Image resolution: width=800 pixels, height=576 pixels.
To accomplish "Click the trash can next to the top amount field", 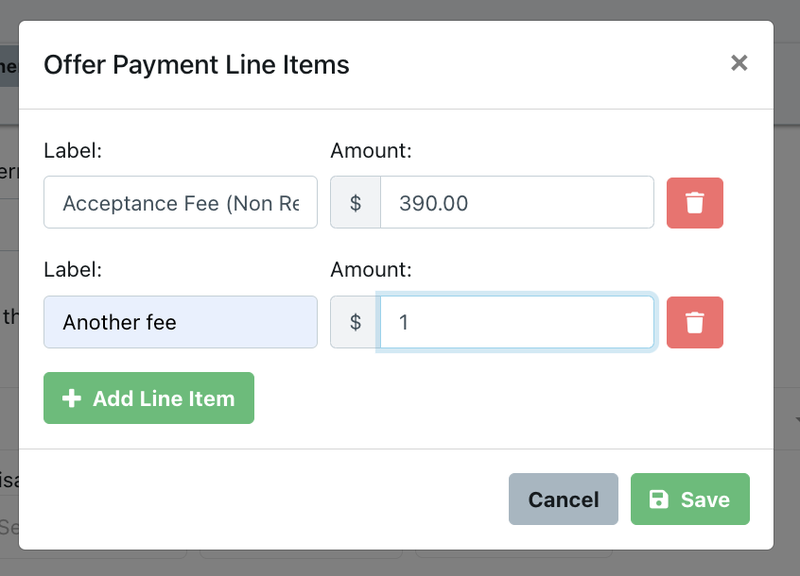I will click(x=694, y=203).
